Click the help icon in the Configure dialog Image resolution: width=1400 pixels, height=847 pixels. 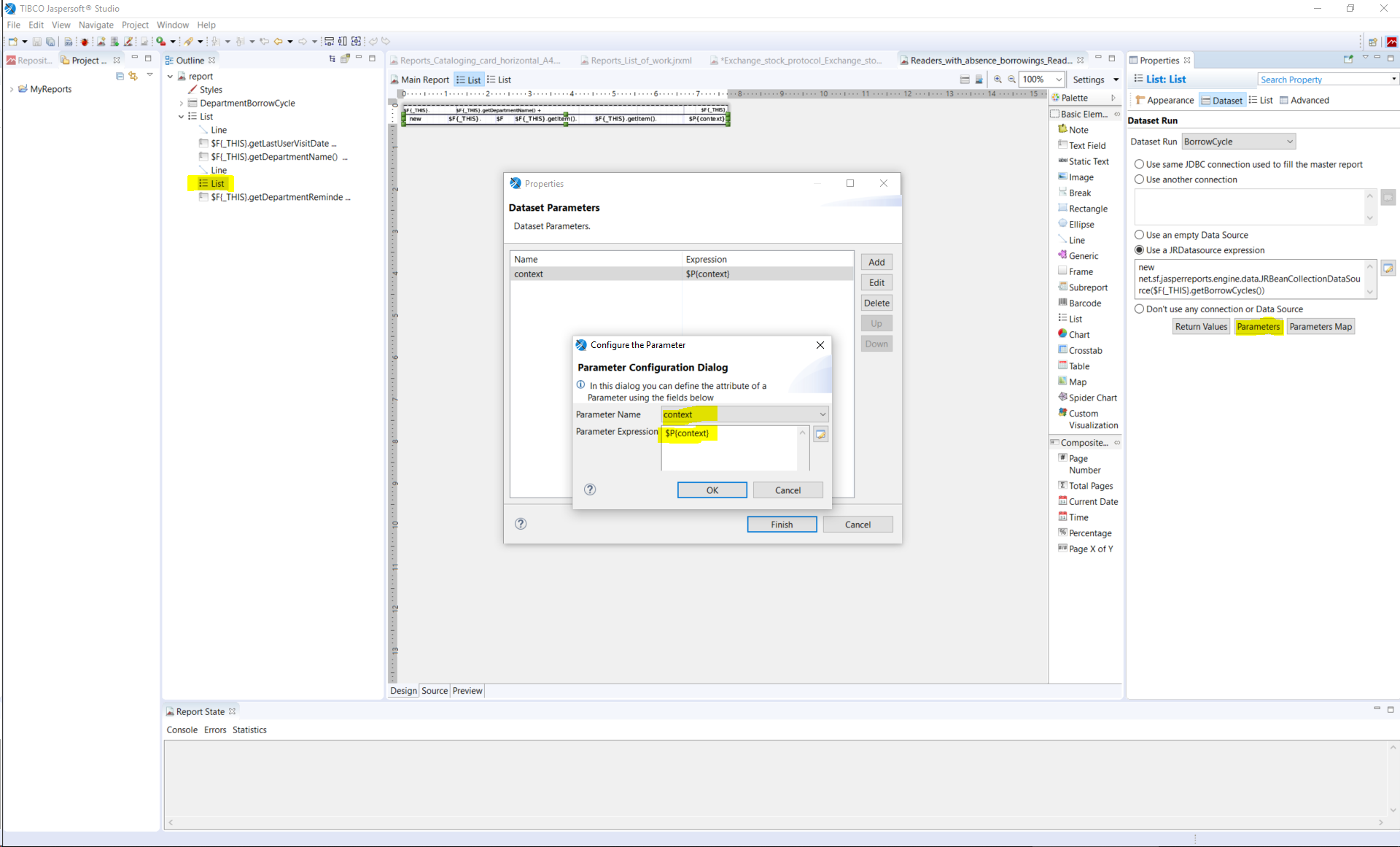point(590,490)
